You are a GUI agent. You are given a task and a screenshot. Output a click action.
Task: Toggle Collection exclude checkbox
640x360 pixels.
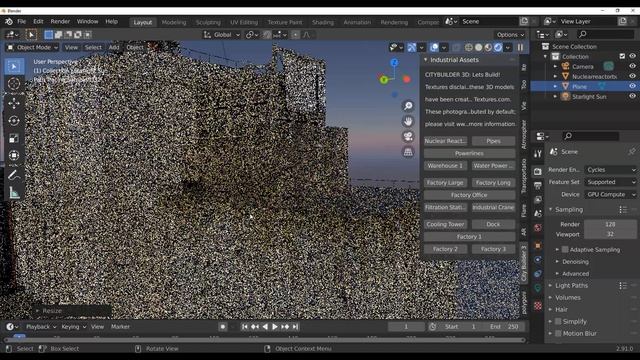[x=622, y=56]
